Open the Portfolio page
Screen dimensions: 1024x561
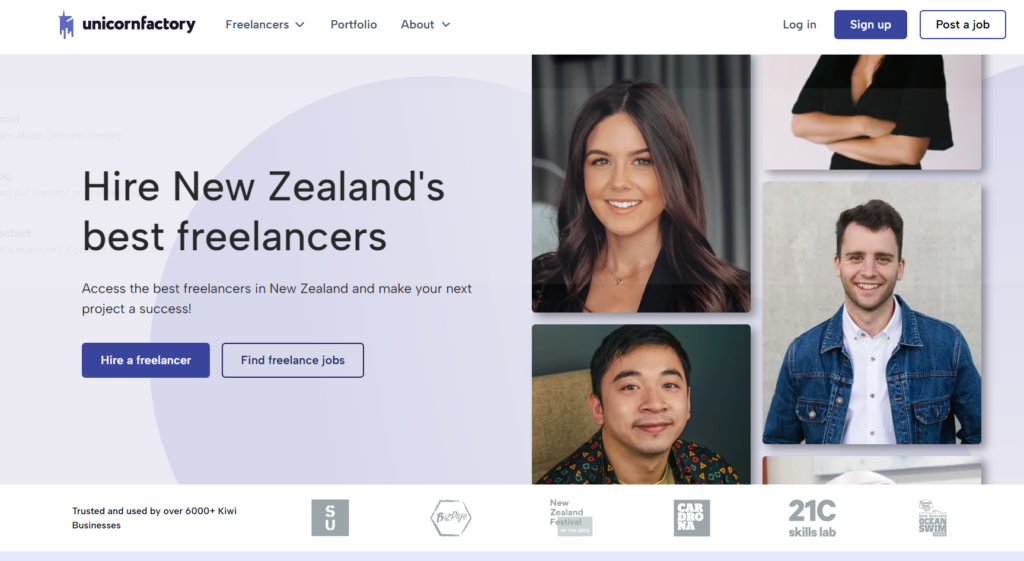pos(353,25)
